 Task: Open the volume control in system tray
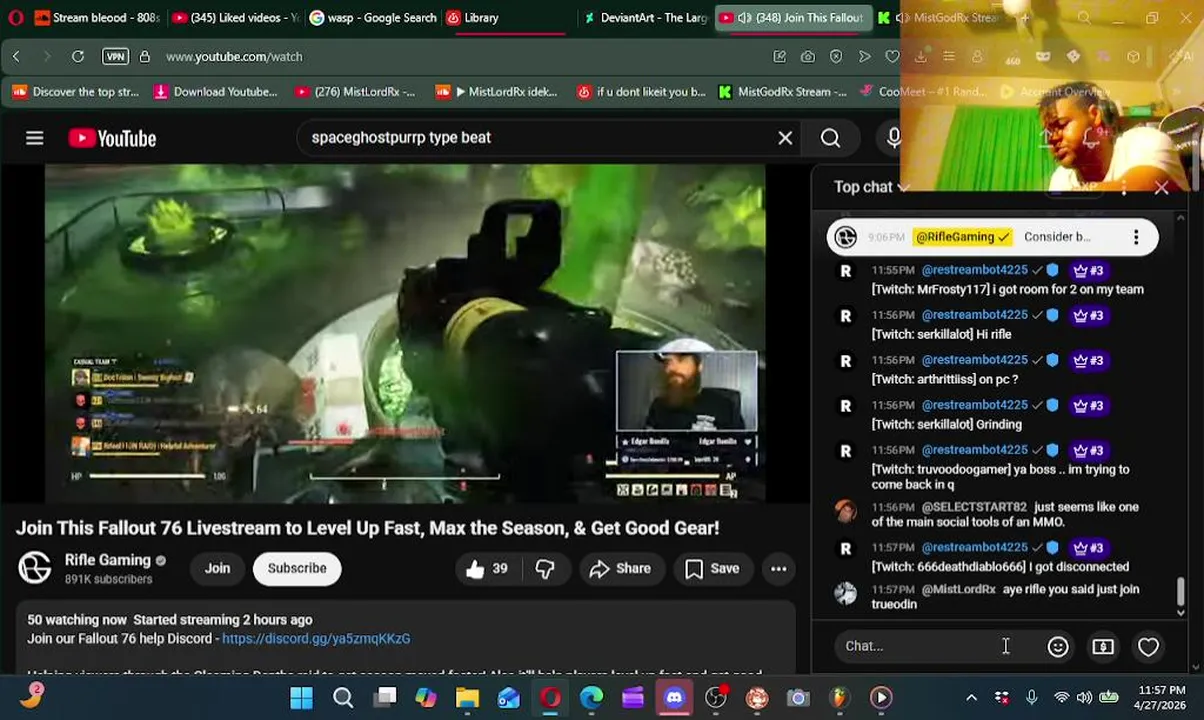point(1084,698)
